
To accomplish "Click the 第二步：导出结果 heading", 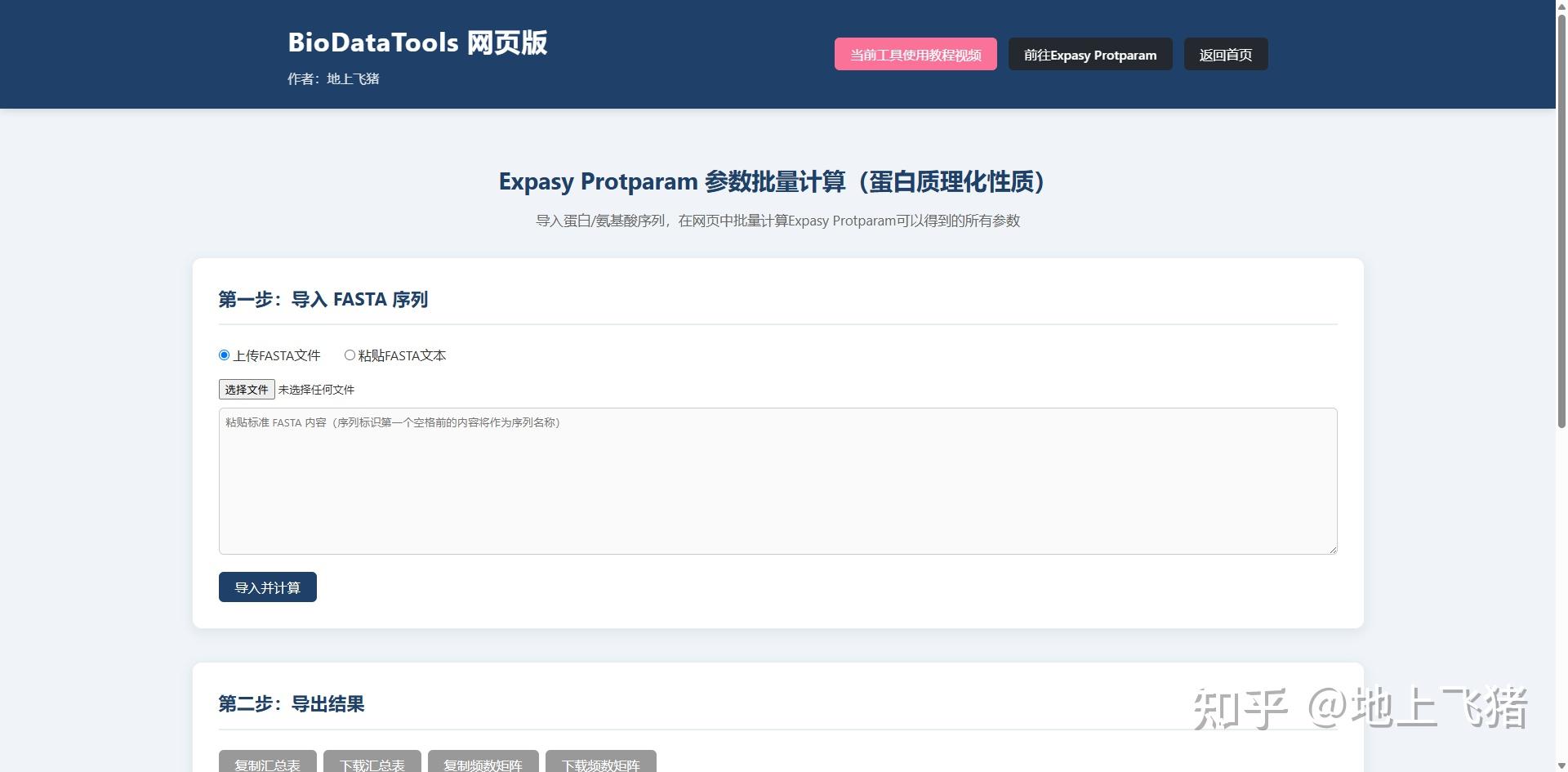I will (292, 703).
